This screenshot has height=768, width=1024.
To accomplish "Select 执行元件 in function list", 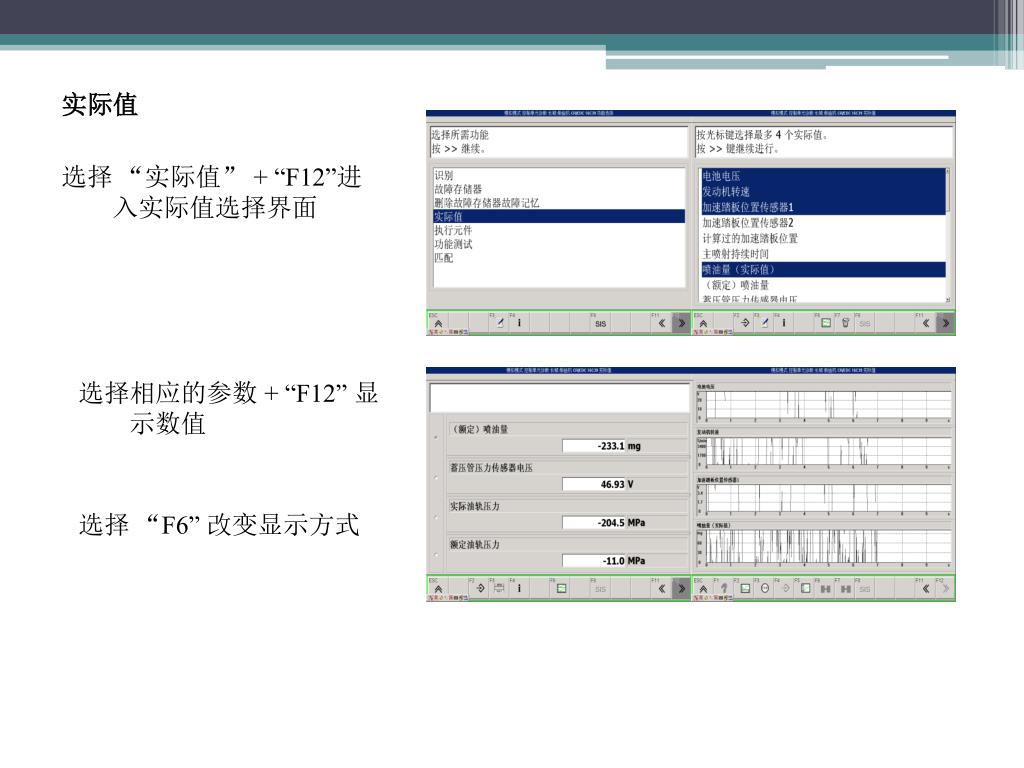I will coord(453,230).
